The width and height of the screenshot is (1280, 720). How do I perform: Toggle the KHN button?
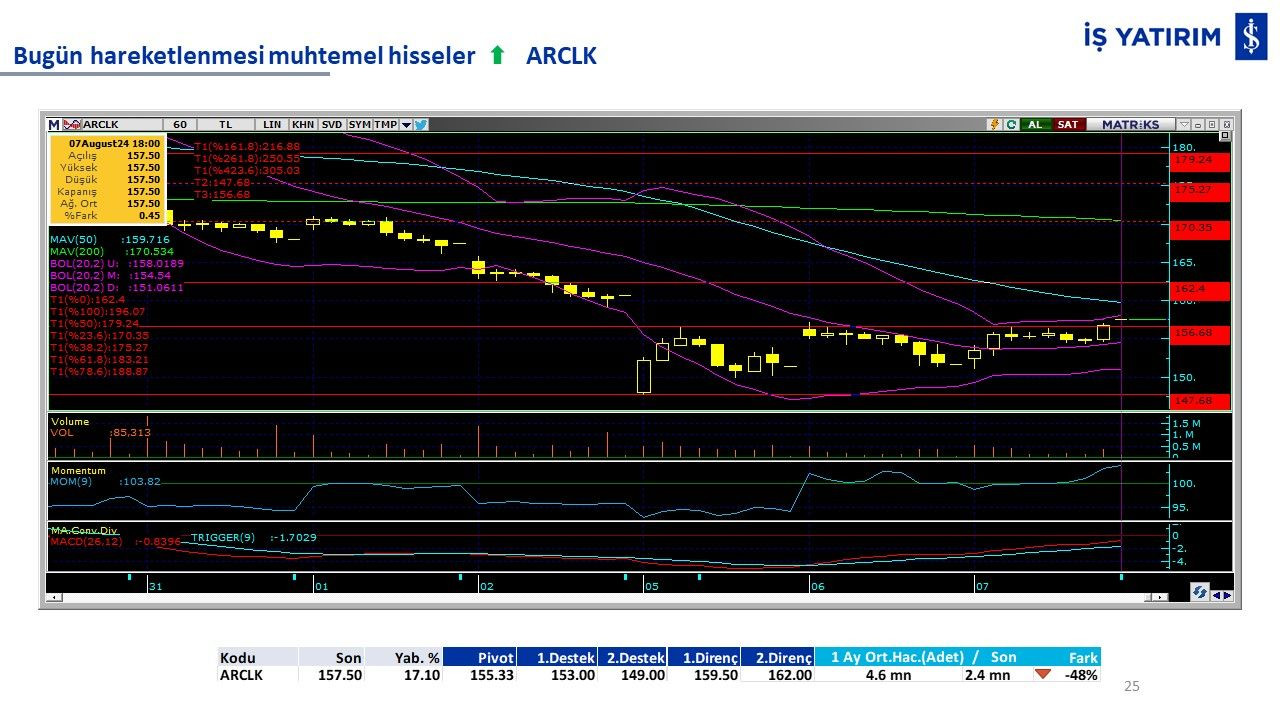point(303,125)
